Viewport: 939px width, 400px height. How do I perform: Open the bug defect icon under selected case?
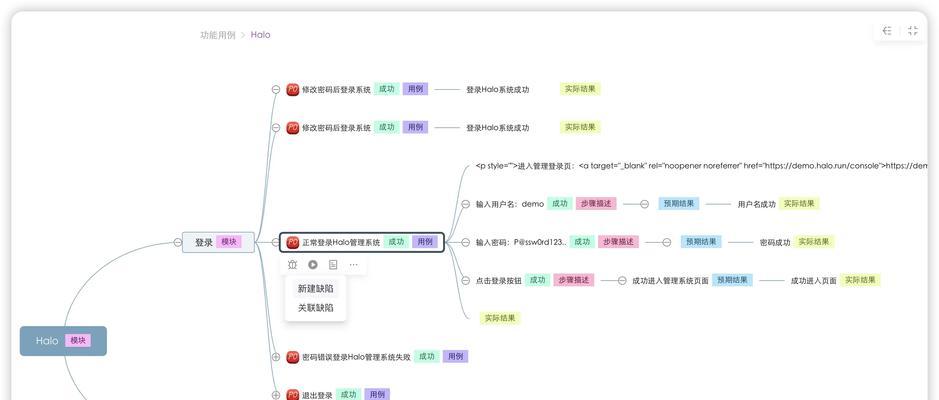(292, 264)
